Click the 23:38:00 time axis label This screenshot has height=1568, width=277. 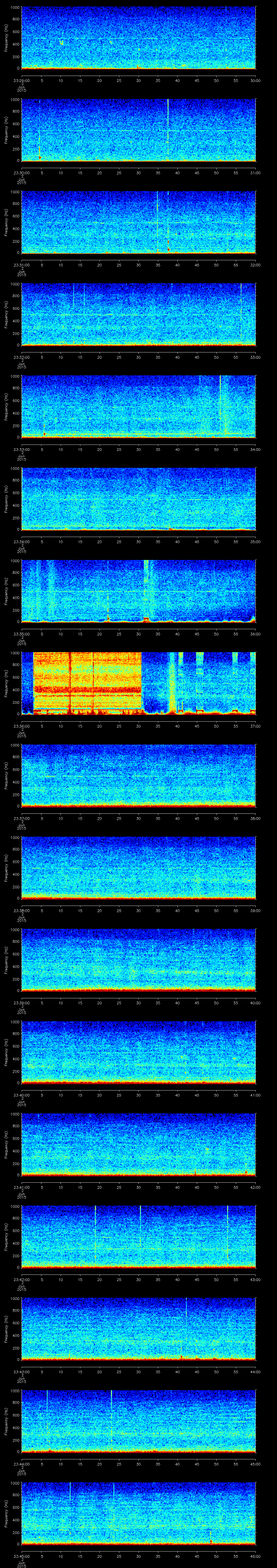click(21, 910)
